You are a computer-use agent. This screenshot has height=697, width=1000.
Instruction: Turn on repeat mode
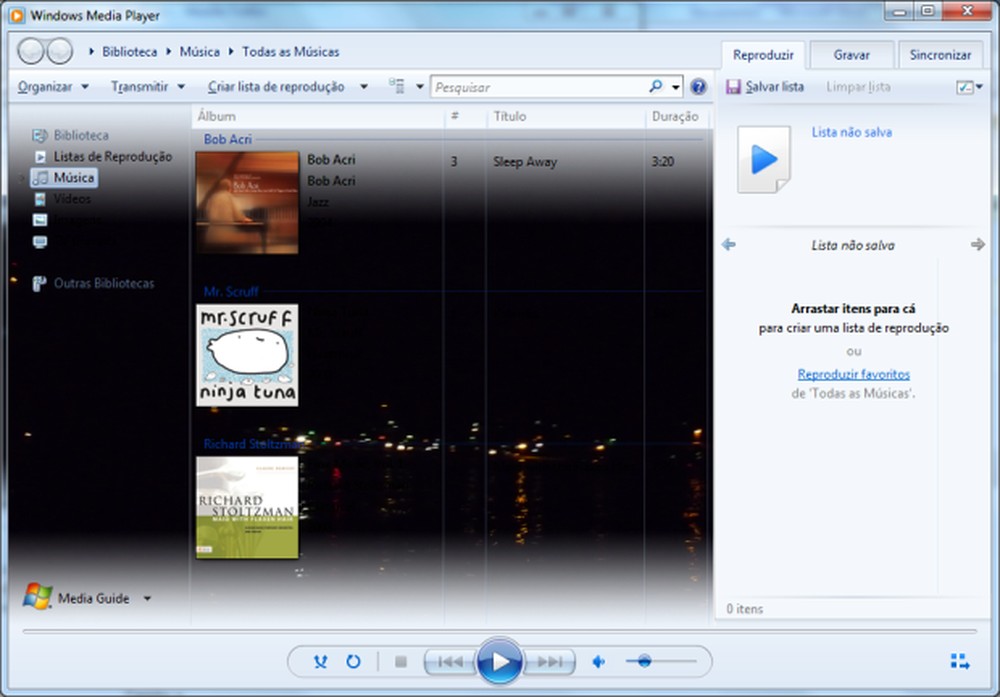352,661
